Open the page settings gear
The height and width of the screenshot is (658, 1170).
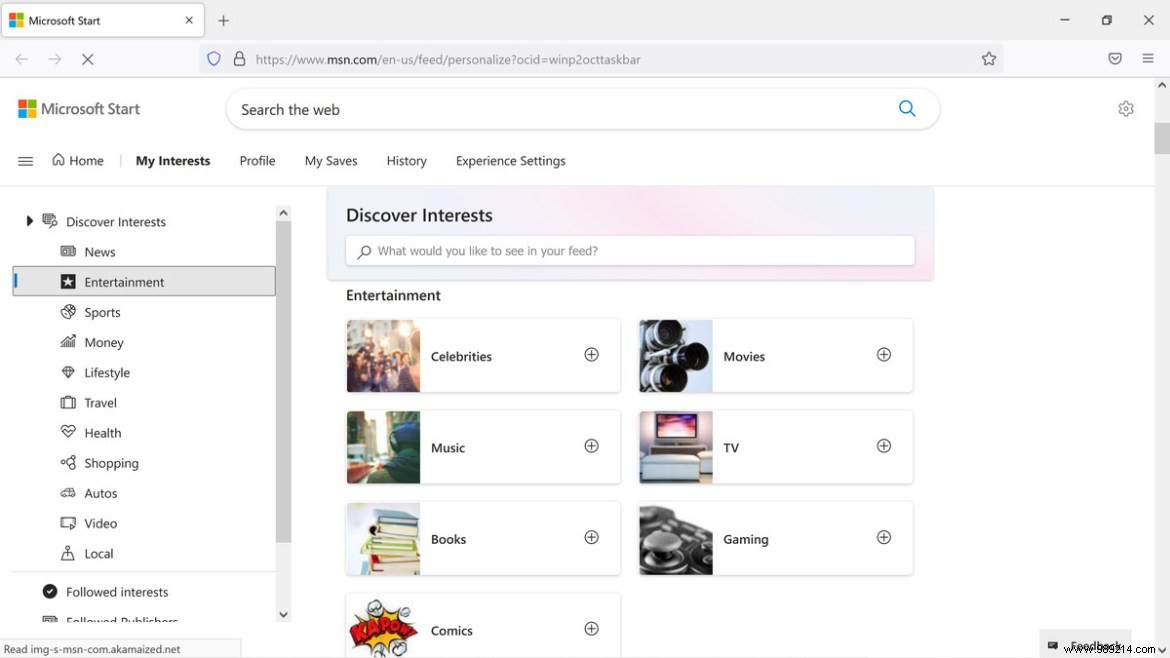1126,108
